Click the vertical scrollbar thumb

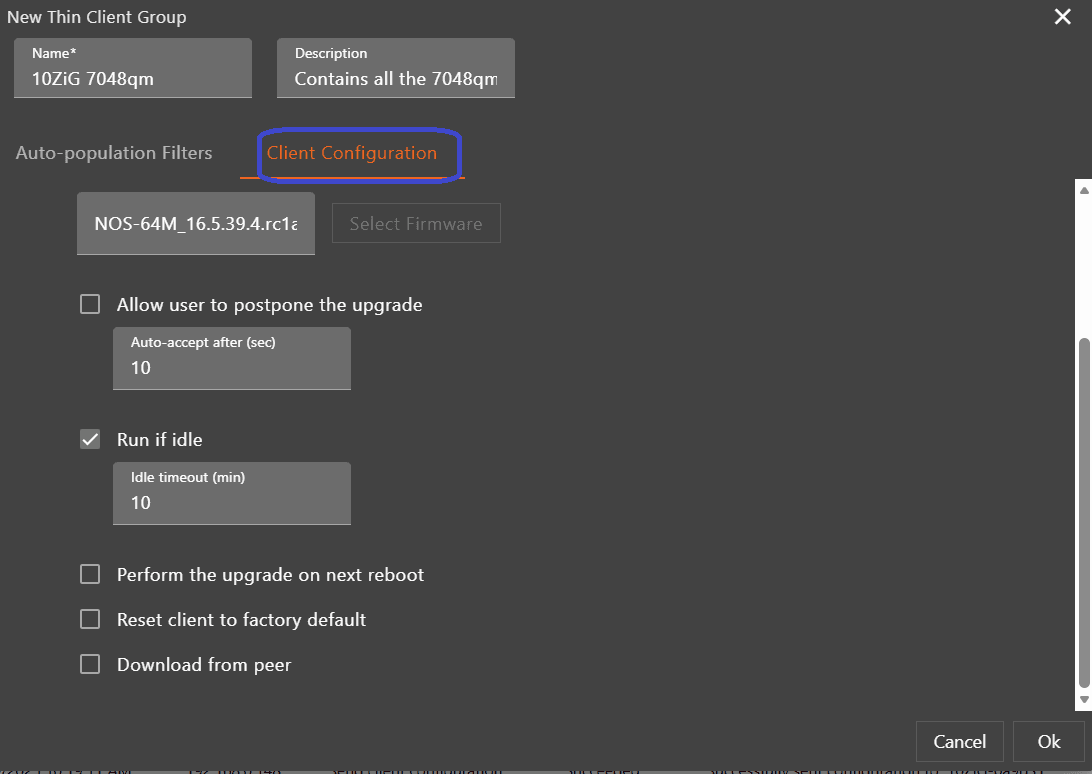[x=1082, y=510]
